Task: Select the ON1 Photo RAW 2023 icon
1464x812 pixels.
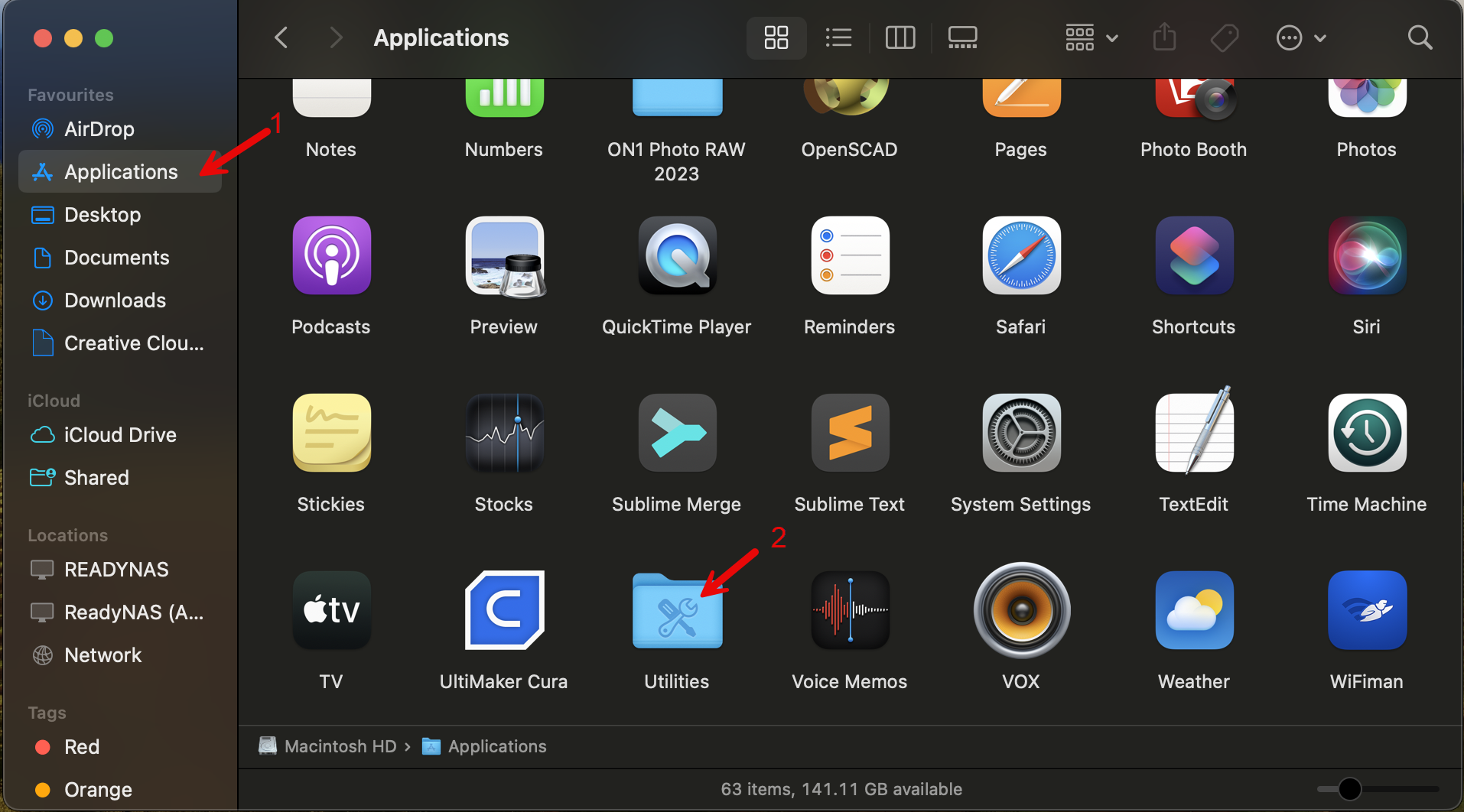Action: (677, 98)
